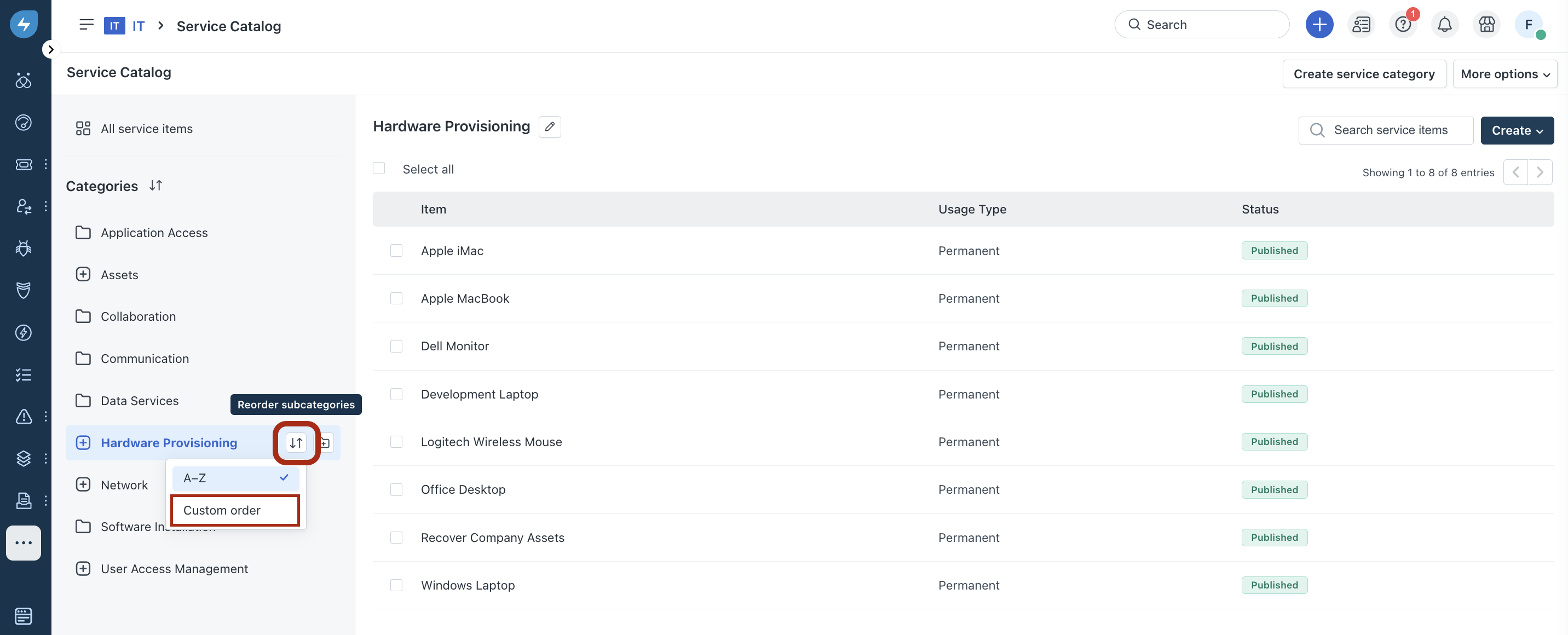Open the Create dropdown button
The width and height of the screenshot is (1568, 635).
pos(1516,130)
